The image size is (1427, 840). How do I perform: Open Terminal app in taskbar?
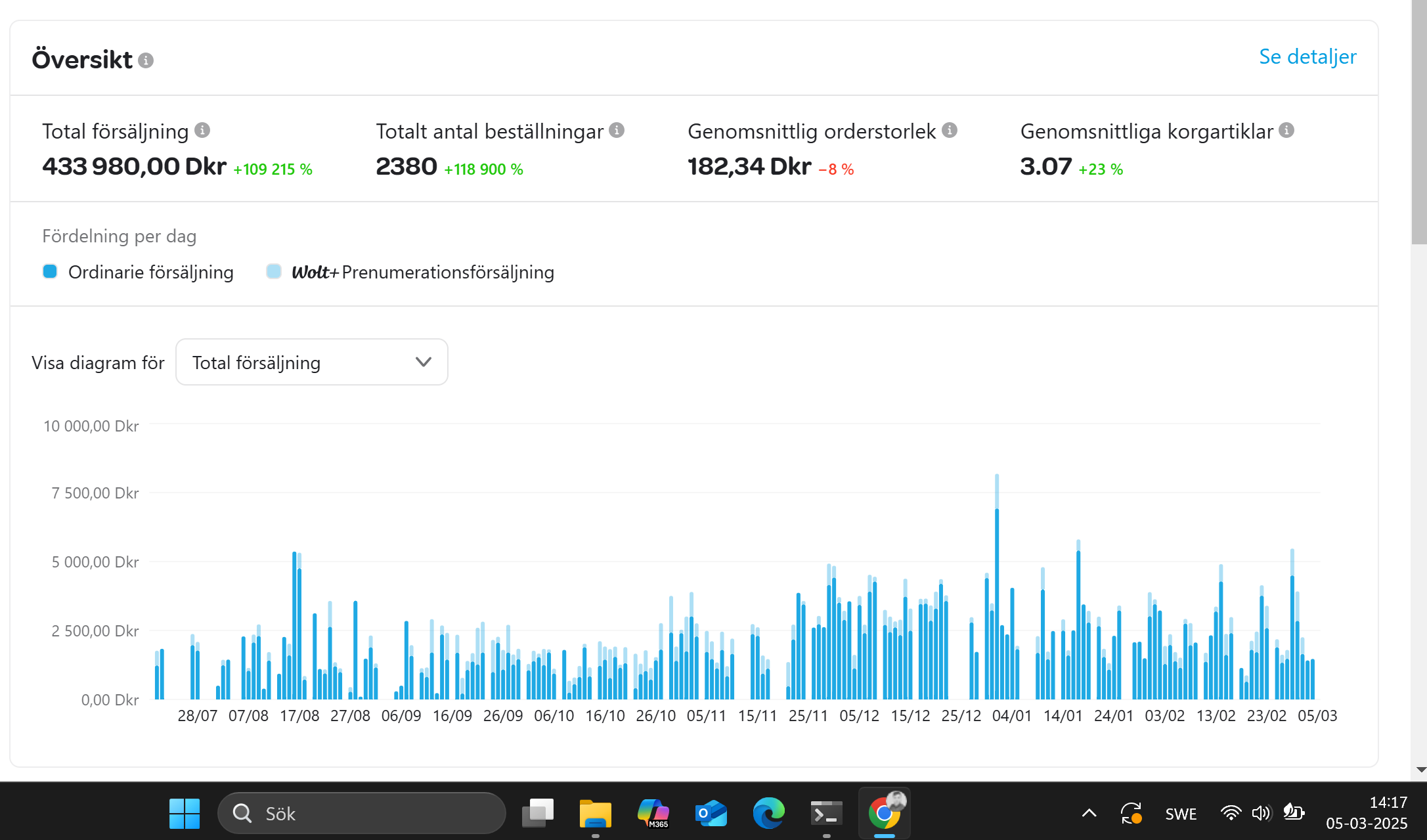click(826, 813)
